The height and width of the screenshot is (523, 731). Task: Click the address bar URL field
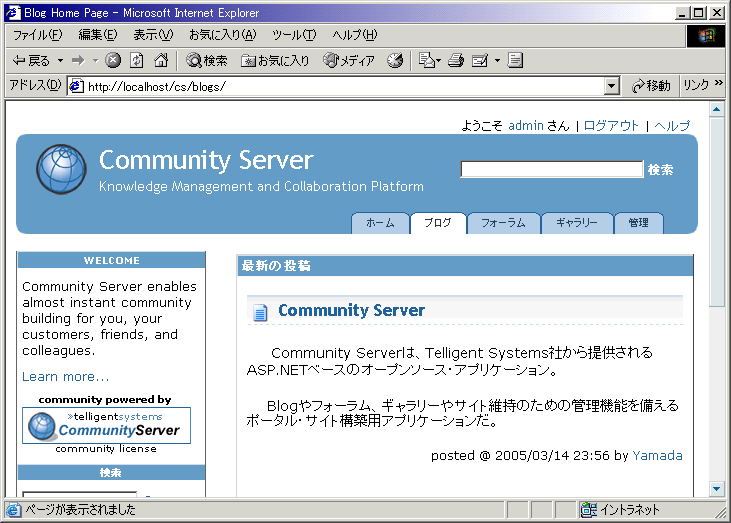tap(345, 86)
